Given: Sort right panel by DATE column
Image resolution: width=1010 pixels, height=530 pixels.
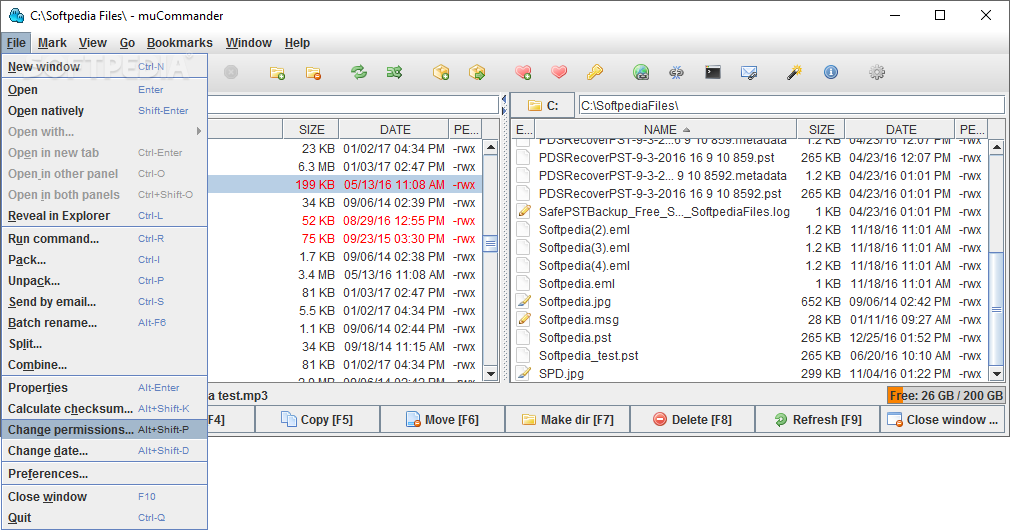Looking at the screenshot, I should coord(900,129).
